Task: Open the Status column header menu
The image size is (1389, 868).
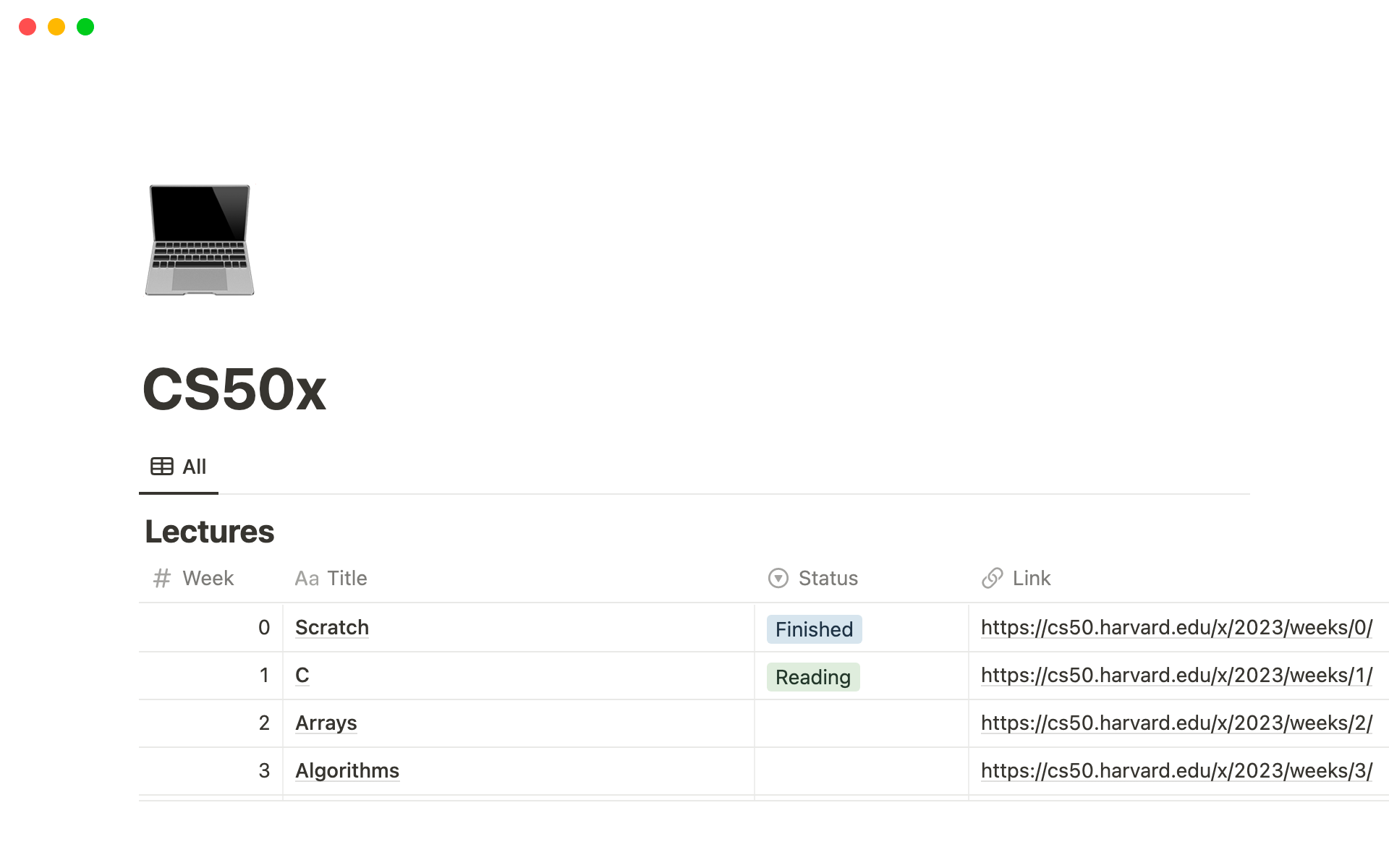Action: pos(828,578)
